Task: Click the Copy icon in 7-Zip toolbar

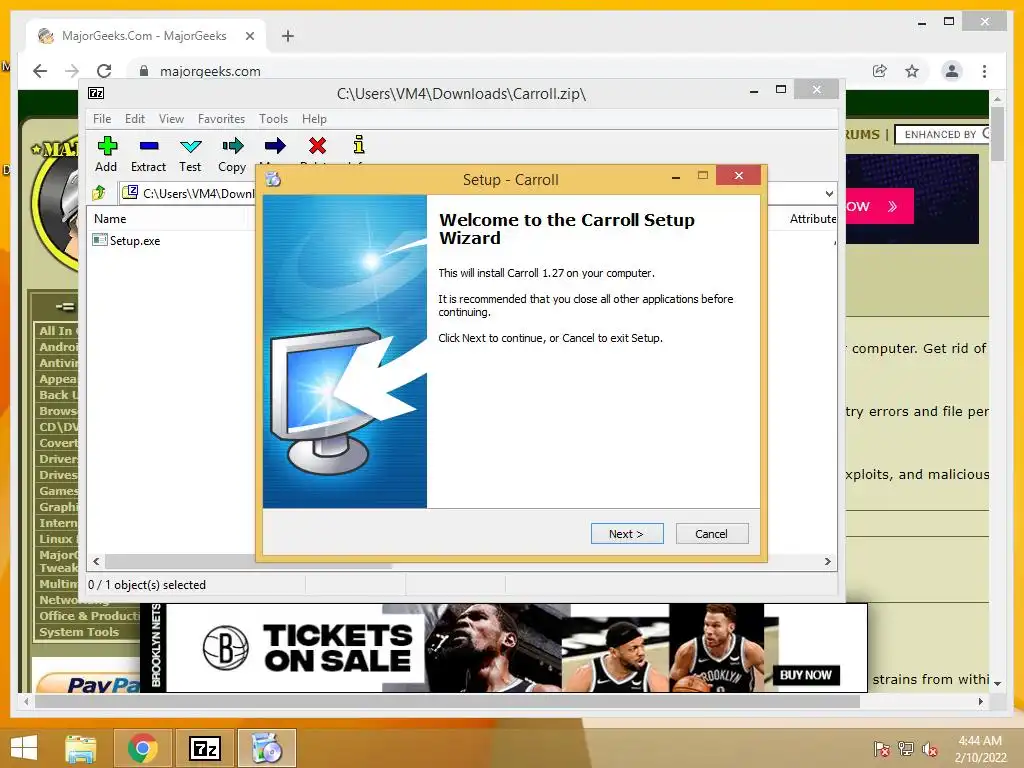Action: (232, 146)
